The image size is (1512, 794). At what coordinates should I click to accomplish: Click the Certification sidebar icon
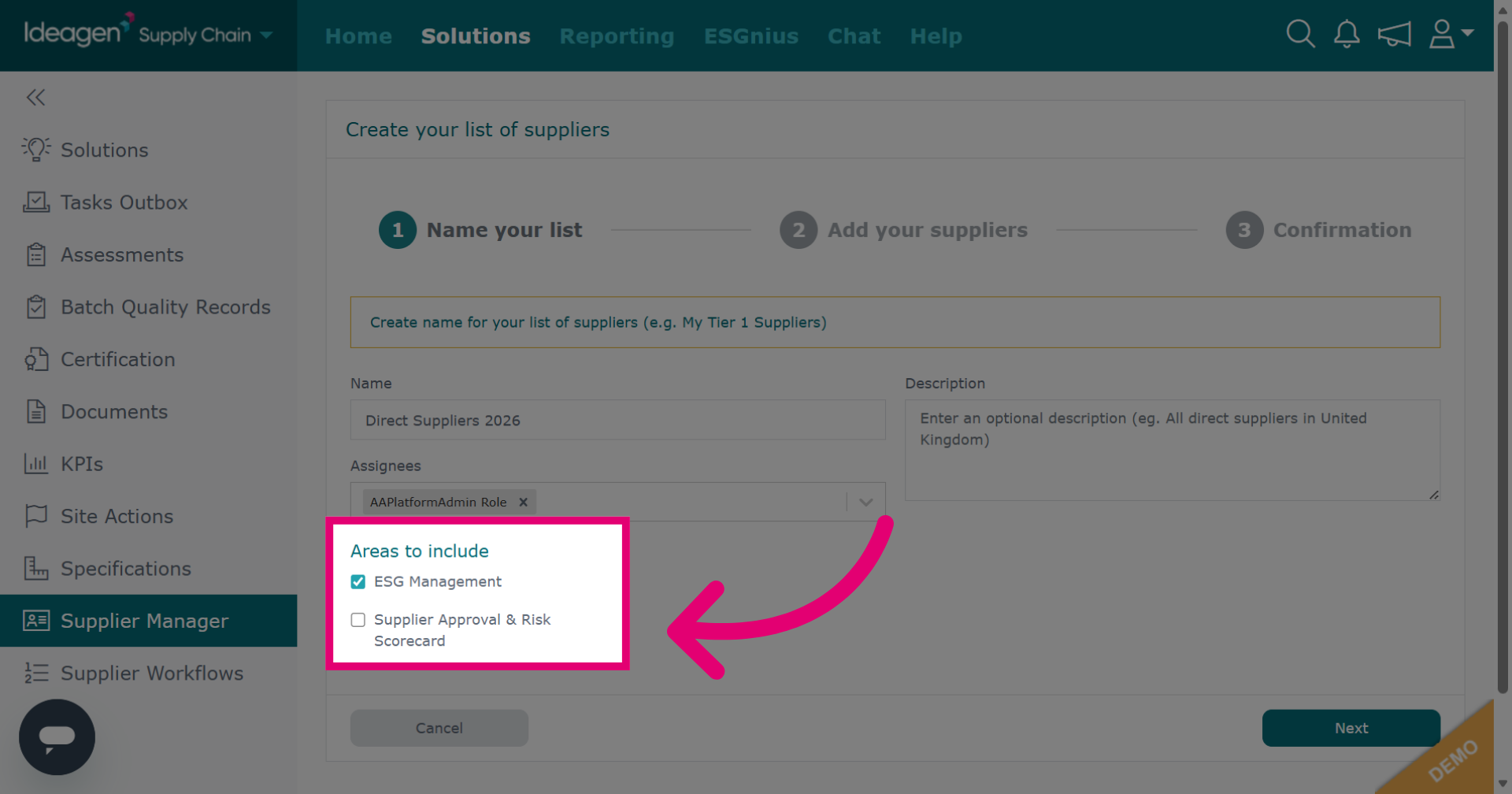coord(35,359)
